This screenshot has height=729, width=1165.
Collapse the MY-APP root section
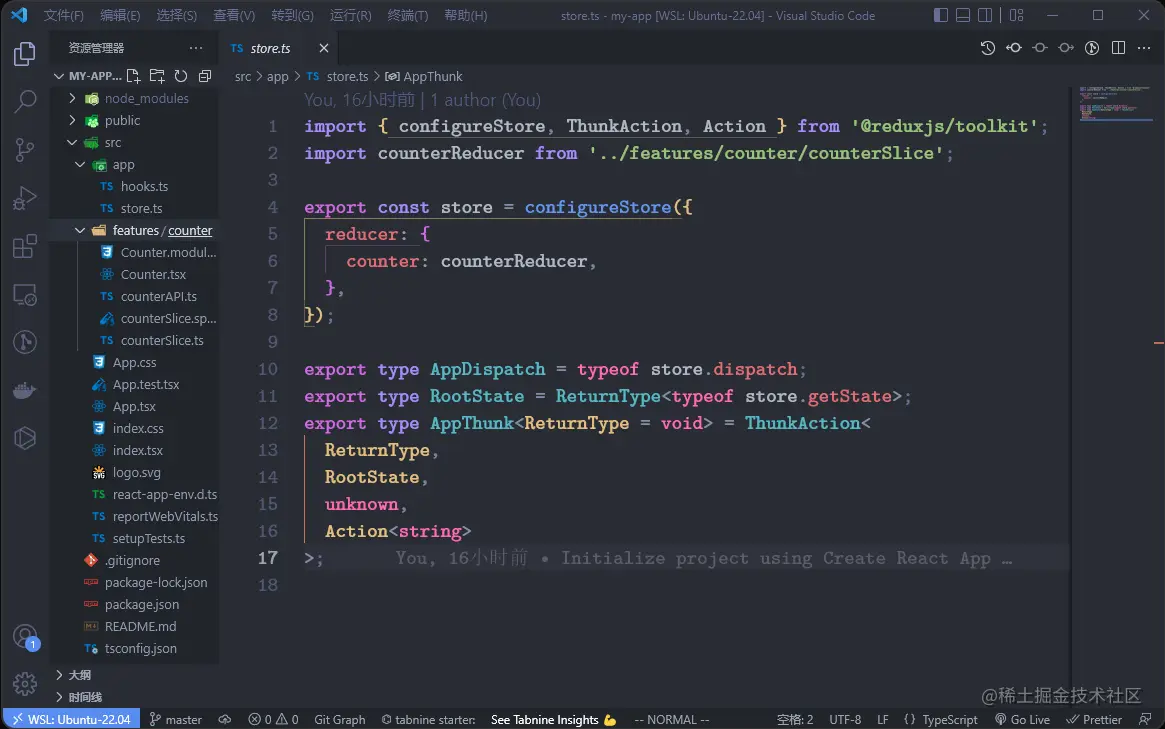[x=87, y=76]
